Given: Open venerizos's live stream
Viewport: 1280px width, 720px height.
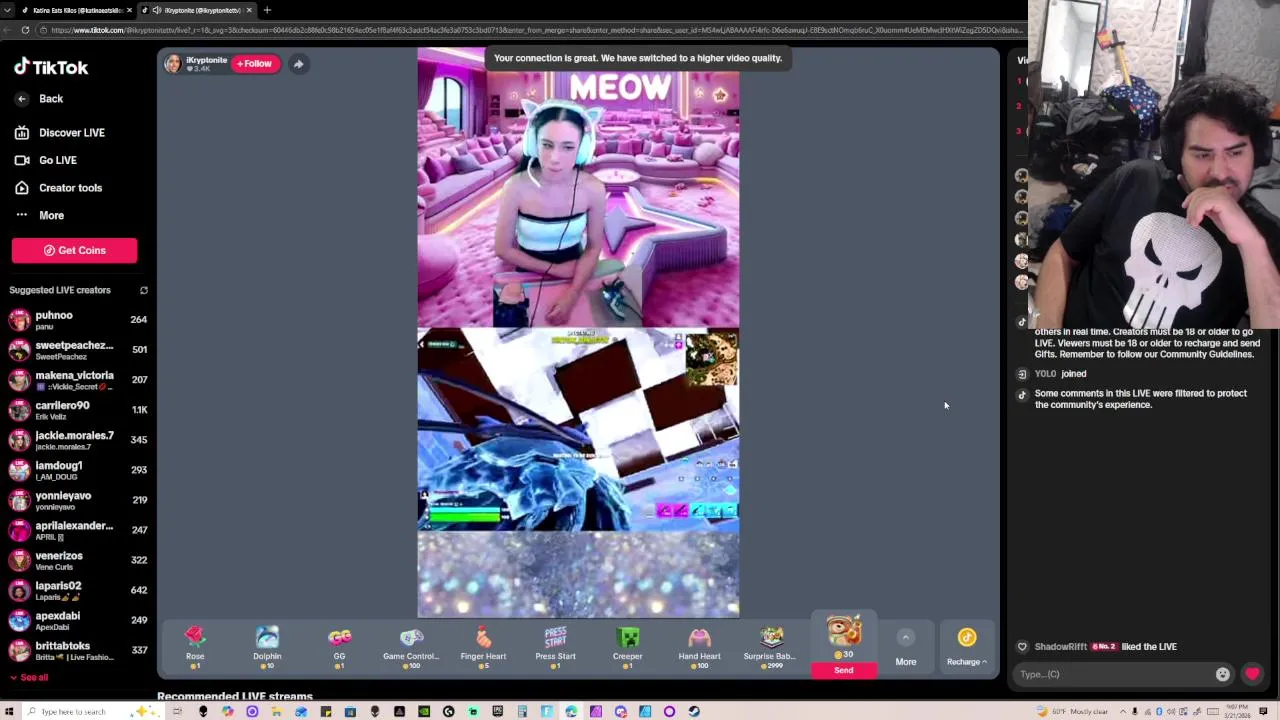Looking at the screenshot, I should coord(78,560).
